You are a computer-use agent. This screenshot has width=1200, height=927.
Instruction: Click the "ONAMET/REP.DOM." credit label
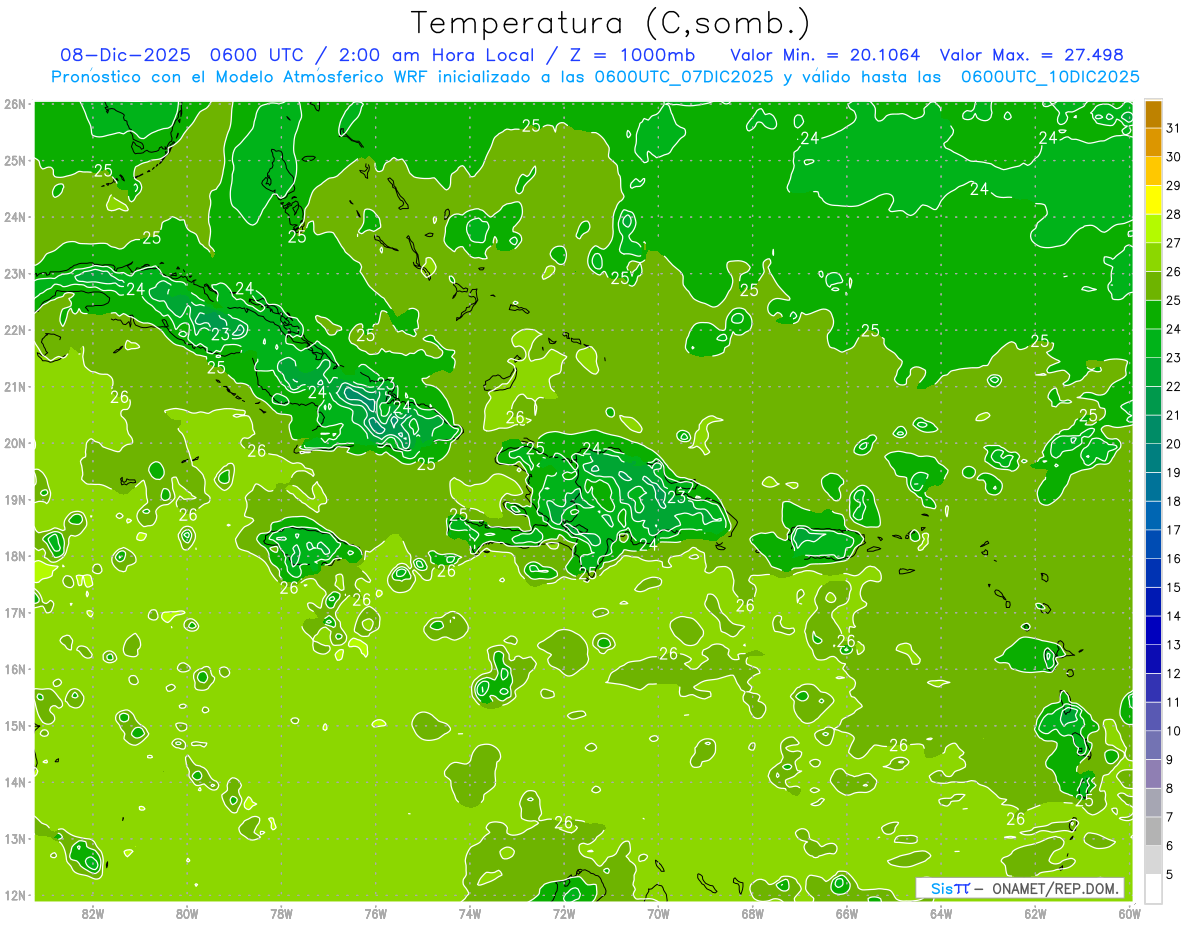click(1054, 888)
